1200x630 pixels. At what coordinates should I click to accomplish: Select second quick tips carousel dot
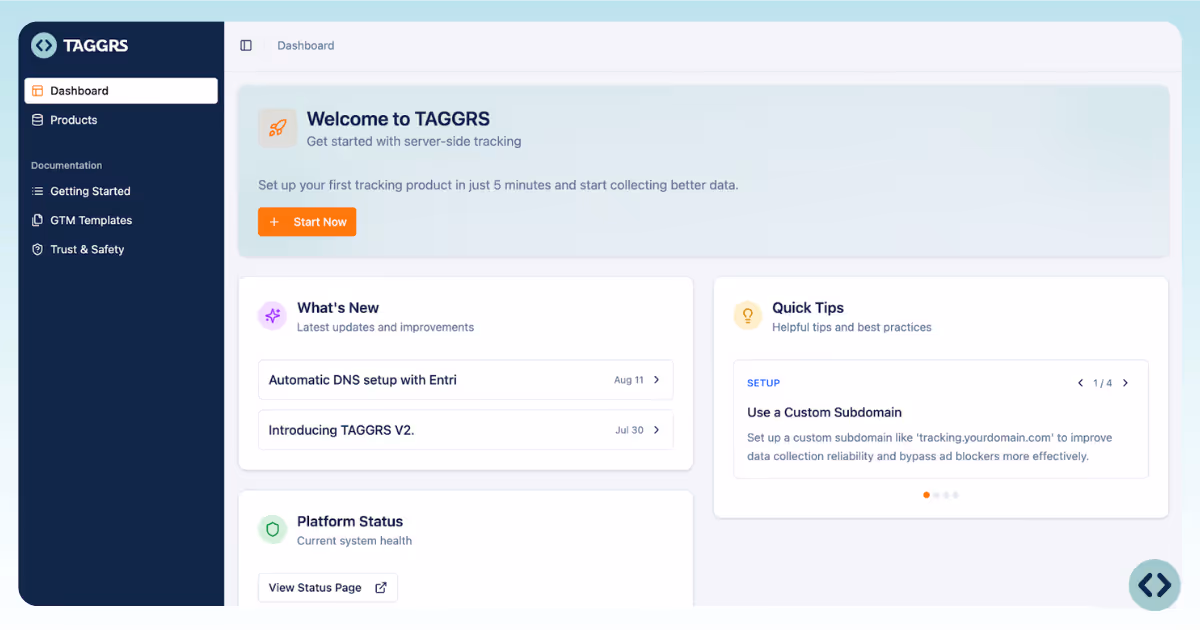click(937, 495)
